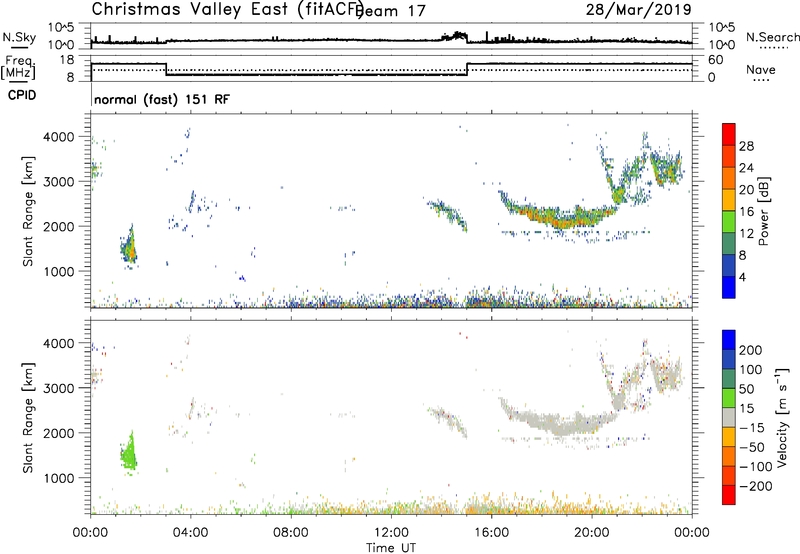
Task: Click the '04:00' time tick label
Action: pos(190,533)
